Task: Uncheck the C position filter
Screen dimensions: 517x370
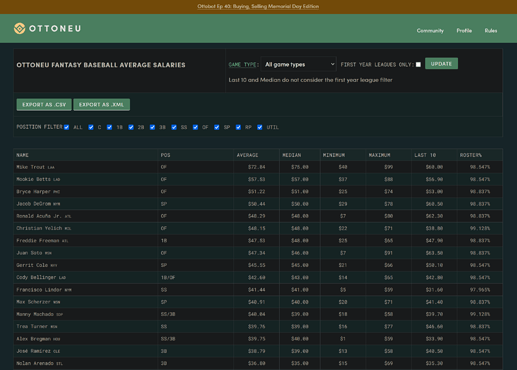Action: pyautogui.click(x=91, y=127)
